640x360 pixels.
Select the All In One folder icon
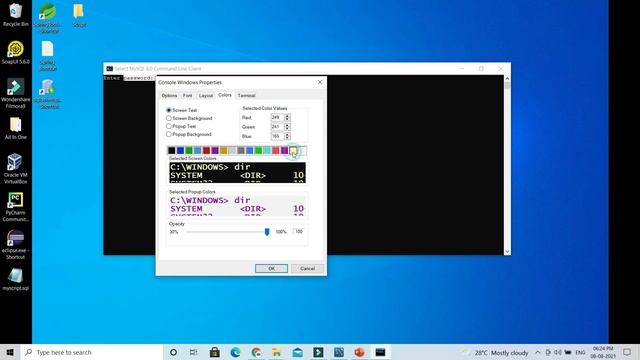point(16,128)
